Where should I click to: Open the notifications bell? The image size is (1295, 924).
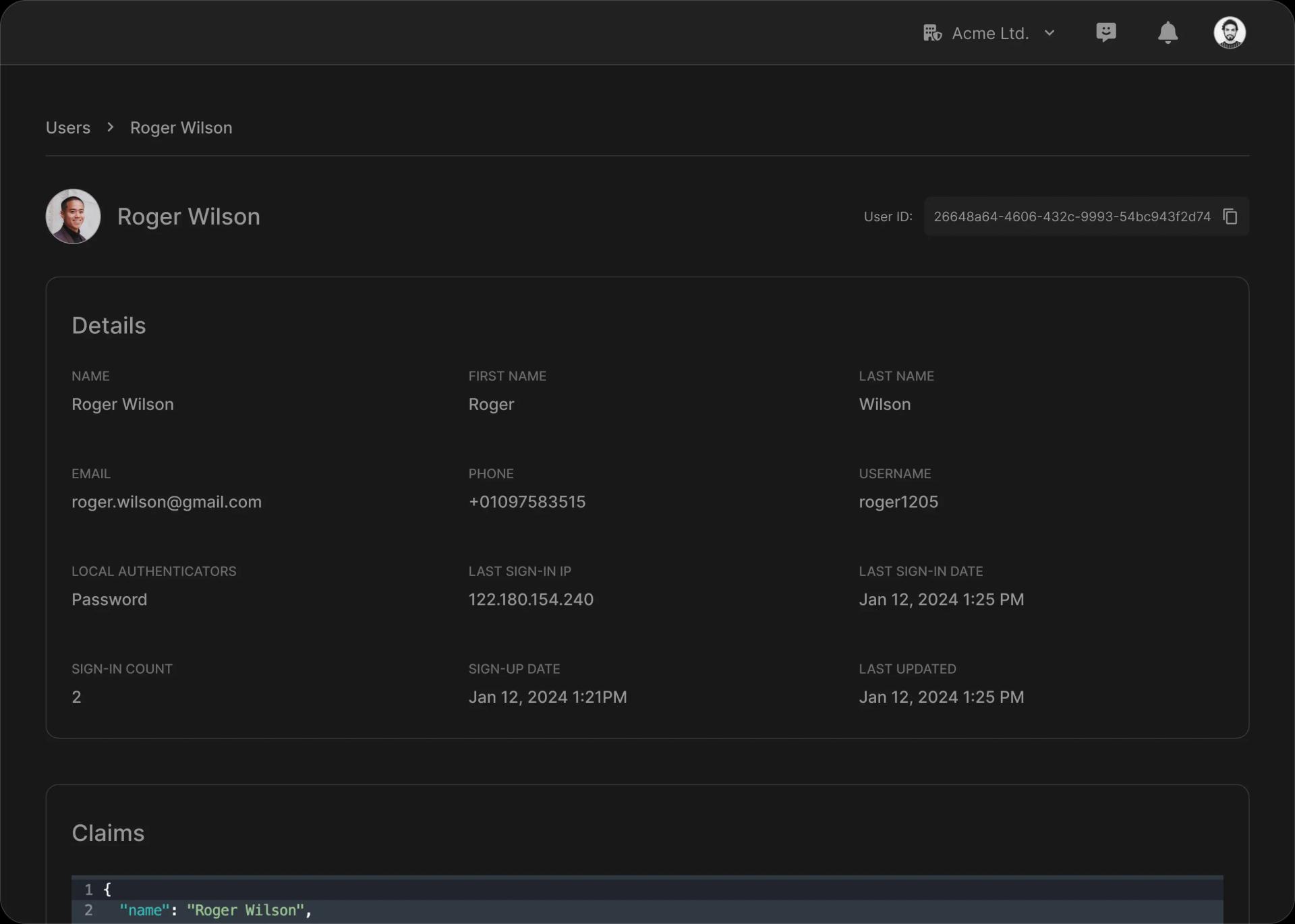[x=1168, y=32]
